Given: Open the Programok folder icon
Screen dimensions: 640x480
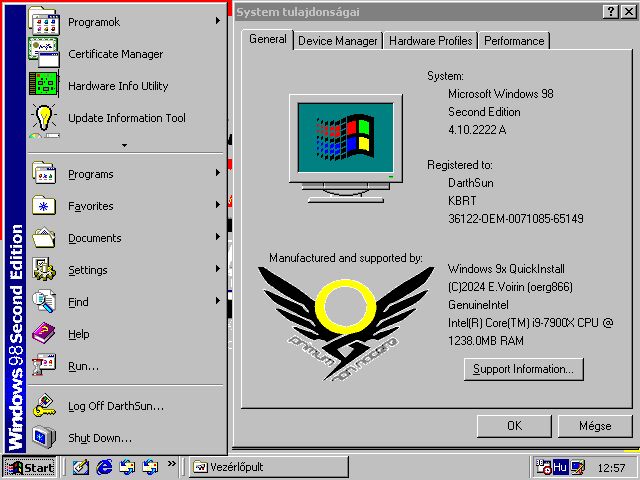Looking at the screenshot, I should point(44,21).
